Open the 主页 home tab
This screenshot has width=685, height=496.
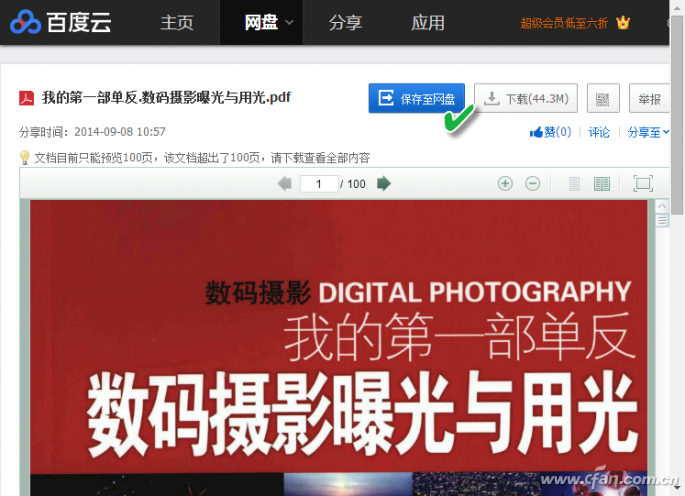point(177,23)
